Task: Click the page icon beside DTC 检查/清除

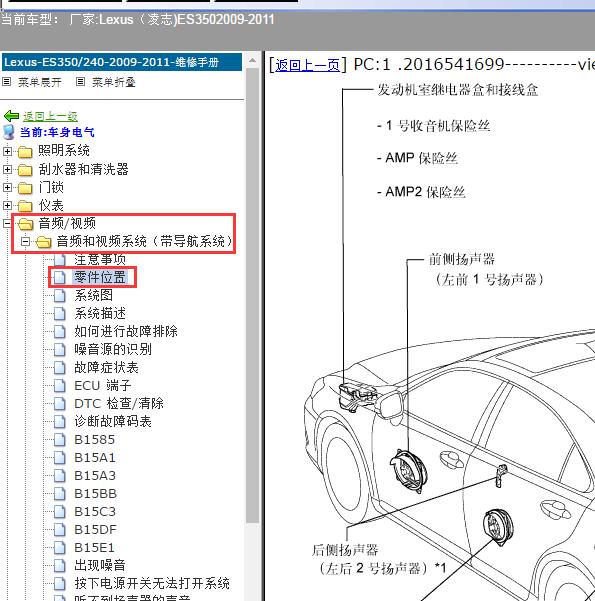Action: tap(59, 403)
